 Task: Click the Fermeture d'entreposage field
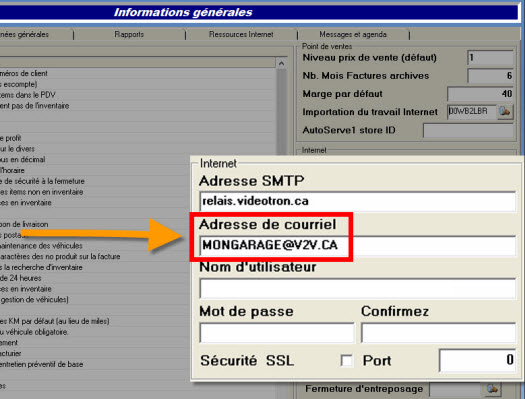point(456,390)
